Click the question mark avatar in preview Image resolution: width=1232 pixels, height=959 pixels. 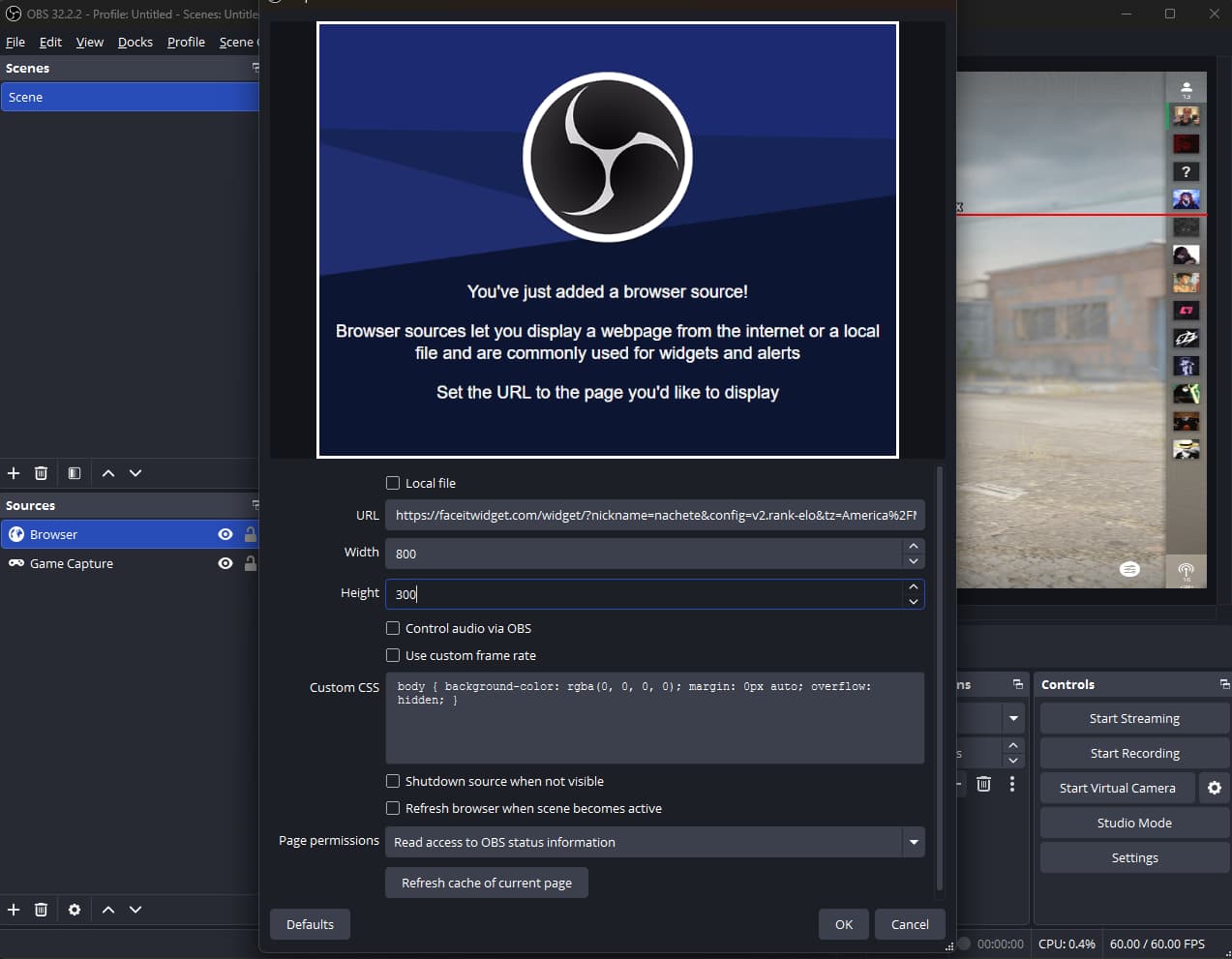tap(1187, 171)
